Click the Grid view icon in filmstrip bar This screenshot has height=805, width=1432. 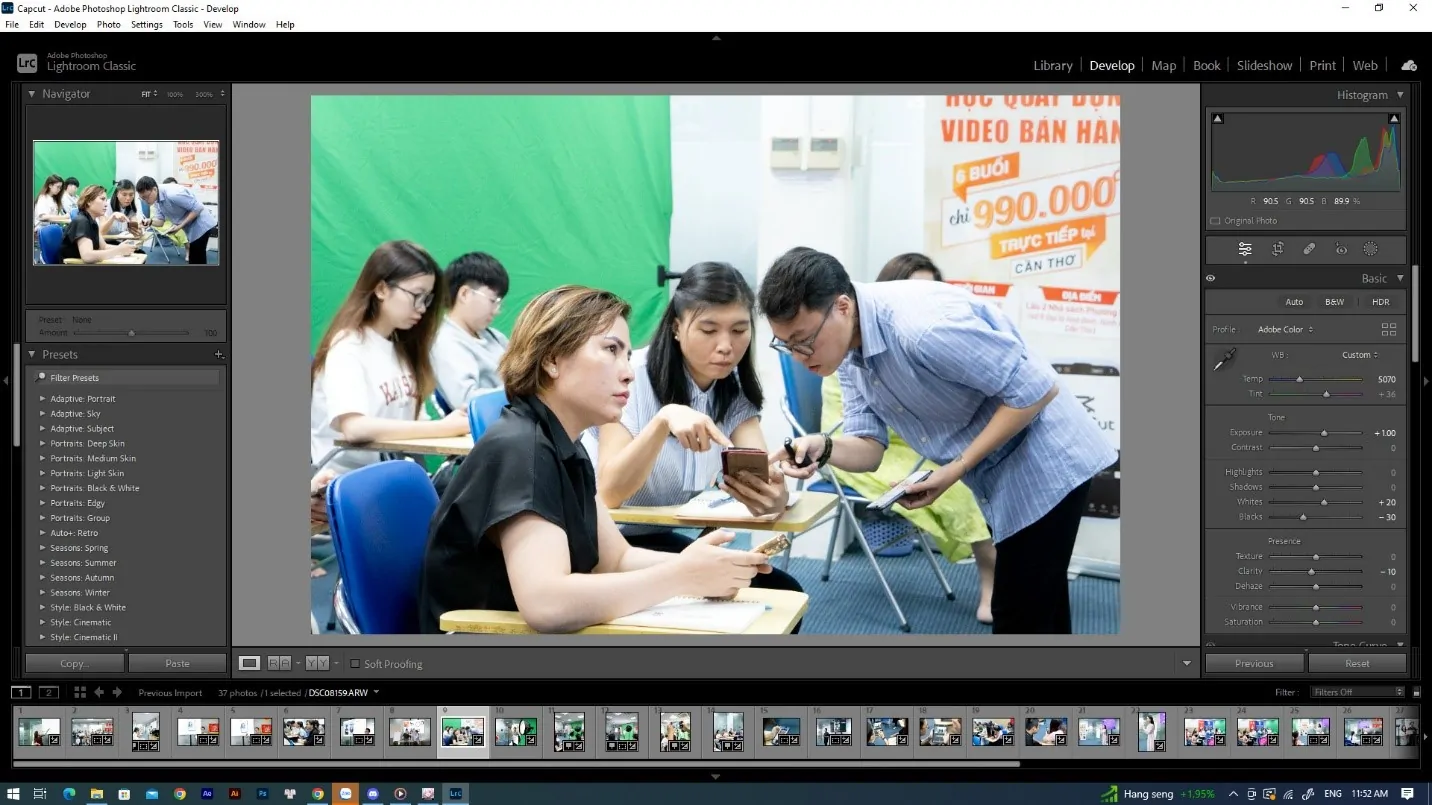tap(80, 692)
